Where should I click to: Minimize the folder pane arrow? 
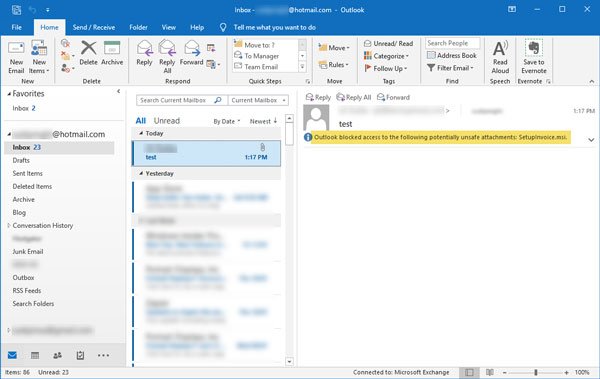[119, 91]
